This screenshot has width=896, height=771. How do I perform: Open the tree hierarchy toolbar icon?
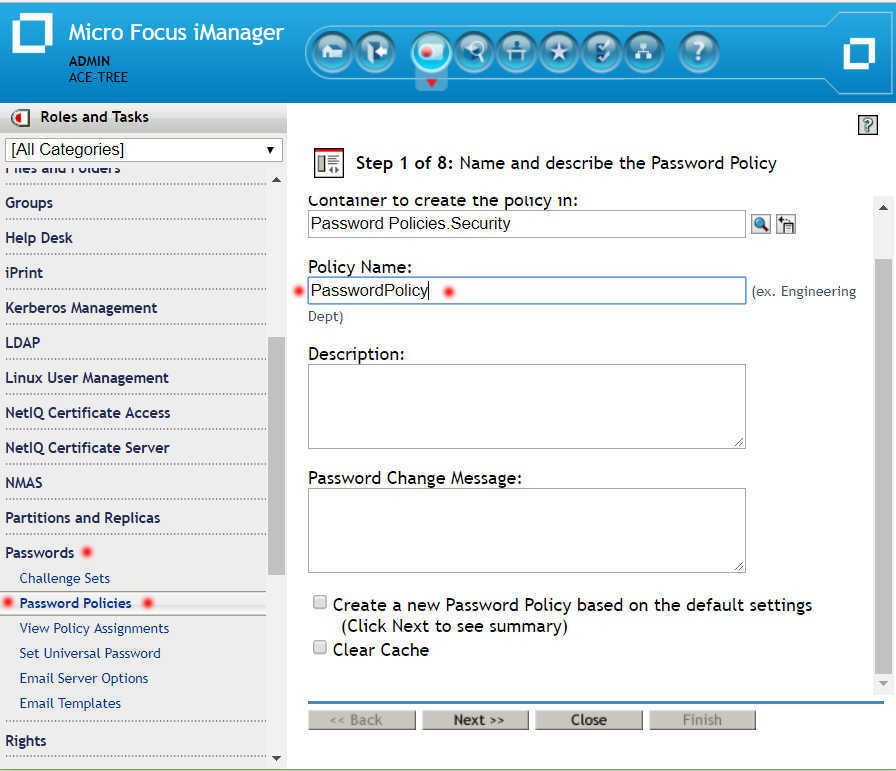[643, 53]
